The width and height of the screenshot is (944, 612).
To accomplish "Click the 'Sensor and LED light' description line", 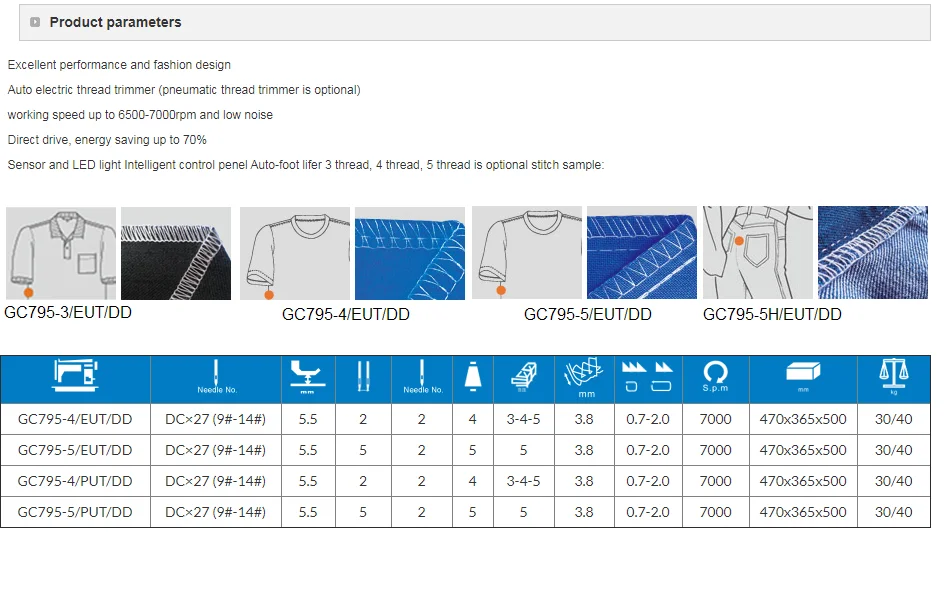I will 306,165.
